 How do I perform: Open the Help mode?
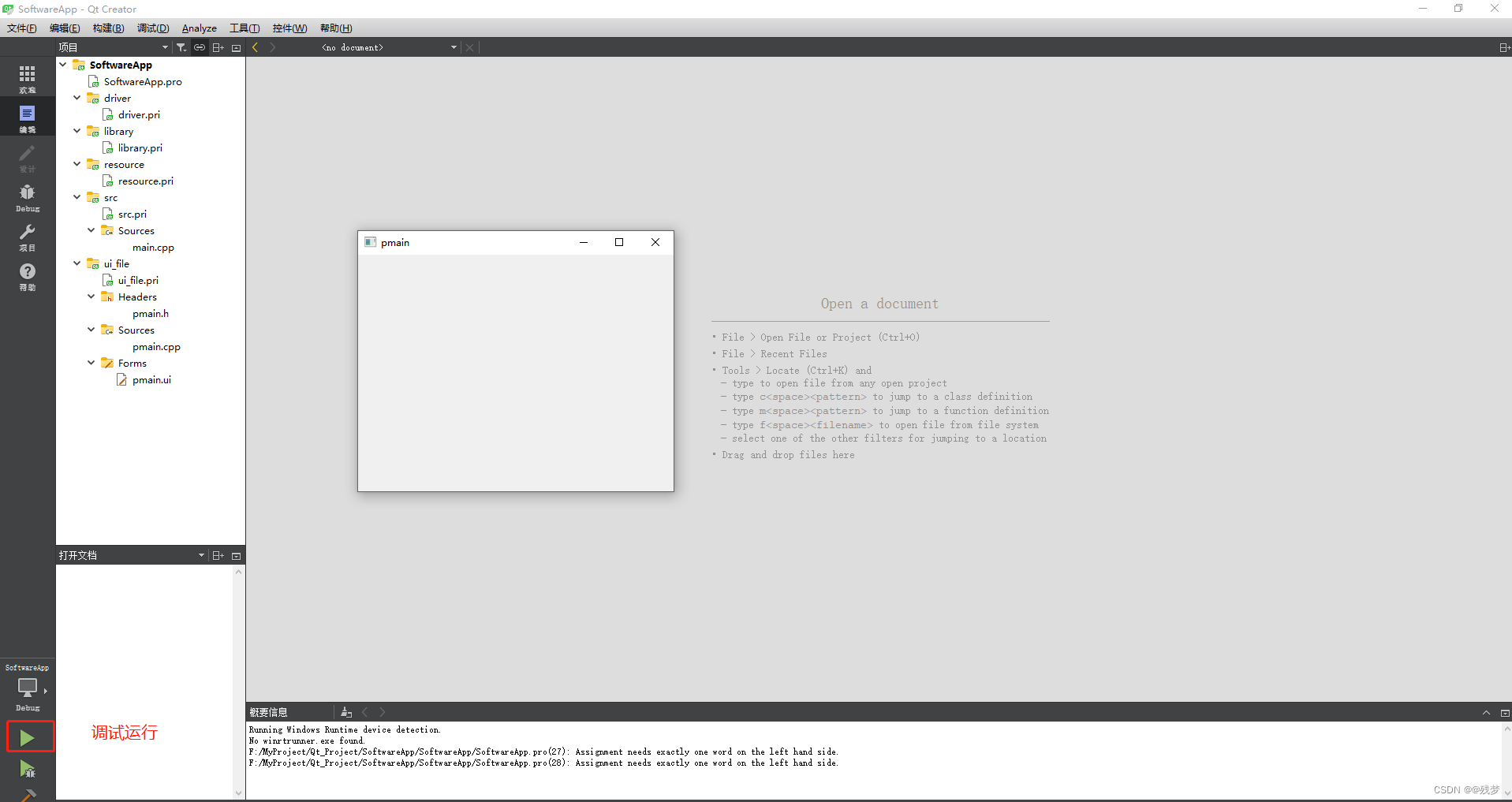point(28,275)
